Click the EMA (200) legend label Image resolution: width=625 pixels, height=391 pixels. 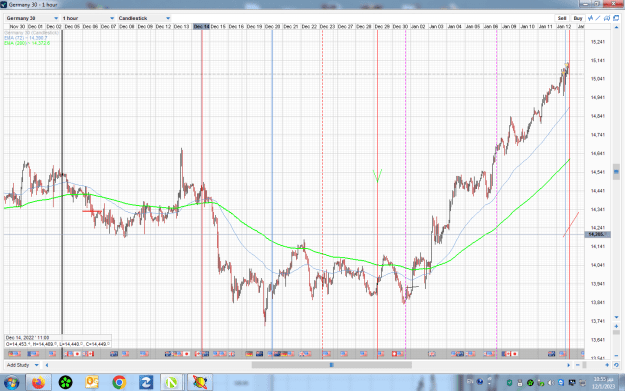[27, 43]
